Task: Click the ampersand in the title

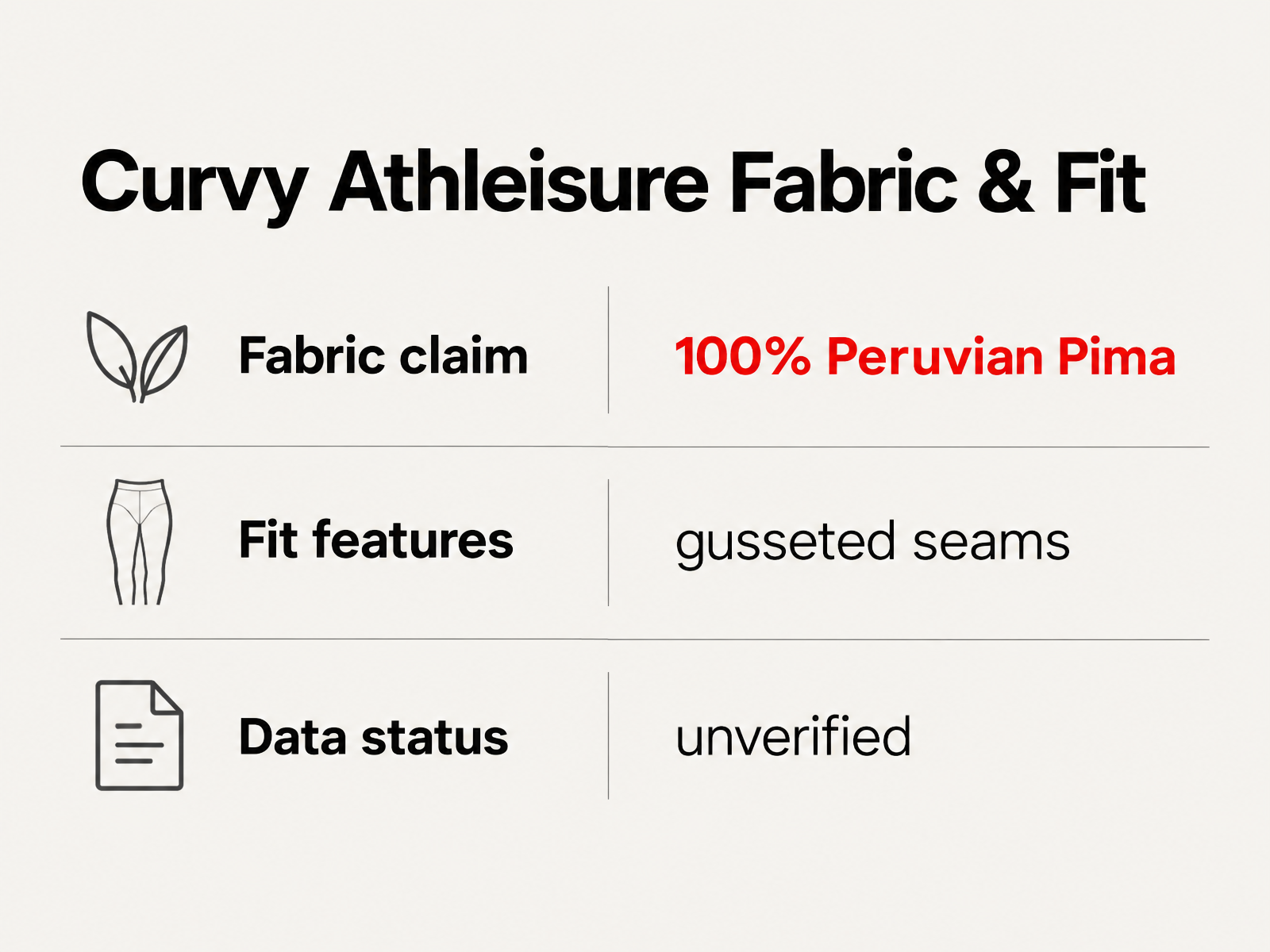Action: (x=1006, y=183)
